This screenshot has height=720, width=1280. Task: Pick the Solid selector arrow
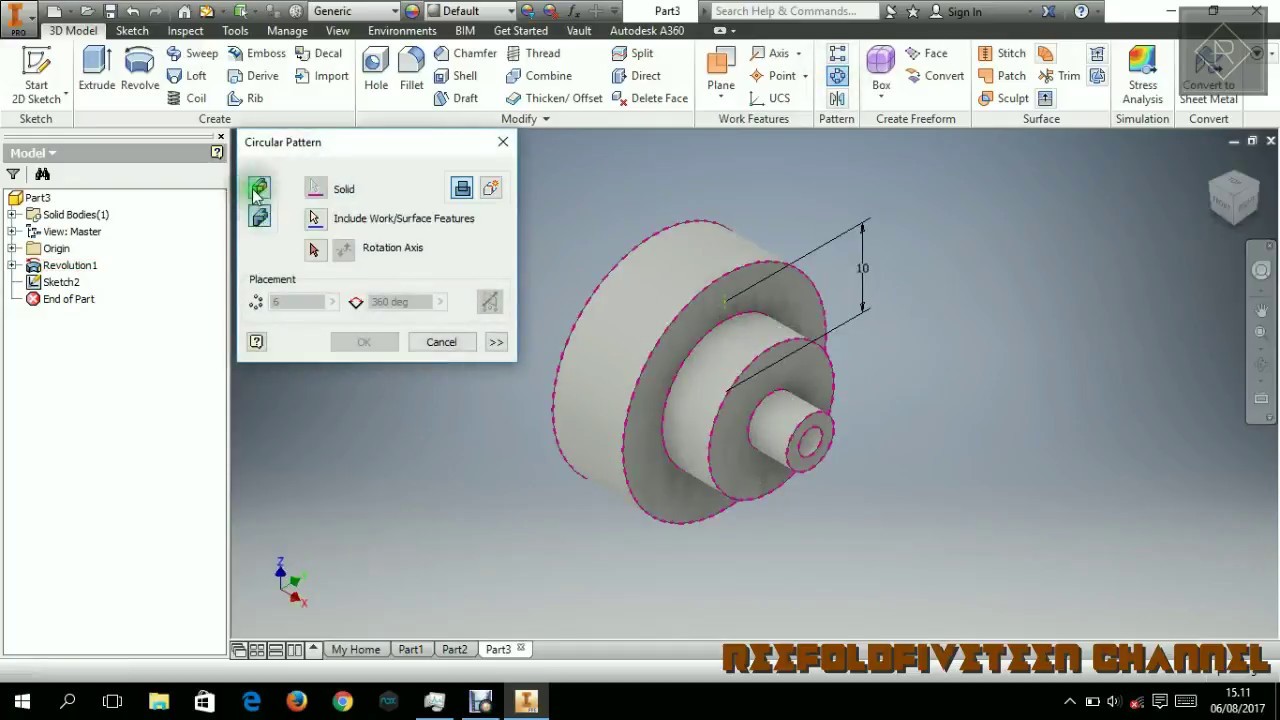pyautogui.click(x=316, y=189)
